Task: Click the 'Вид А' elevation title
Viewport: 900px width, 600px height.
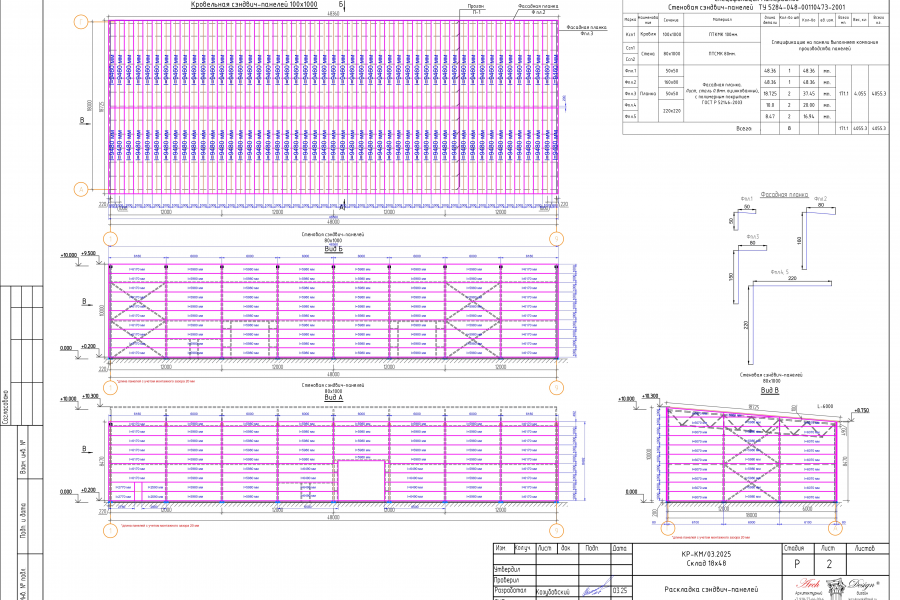Action: 333,397
